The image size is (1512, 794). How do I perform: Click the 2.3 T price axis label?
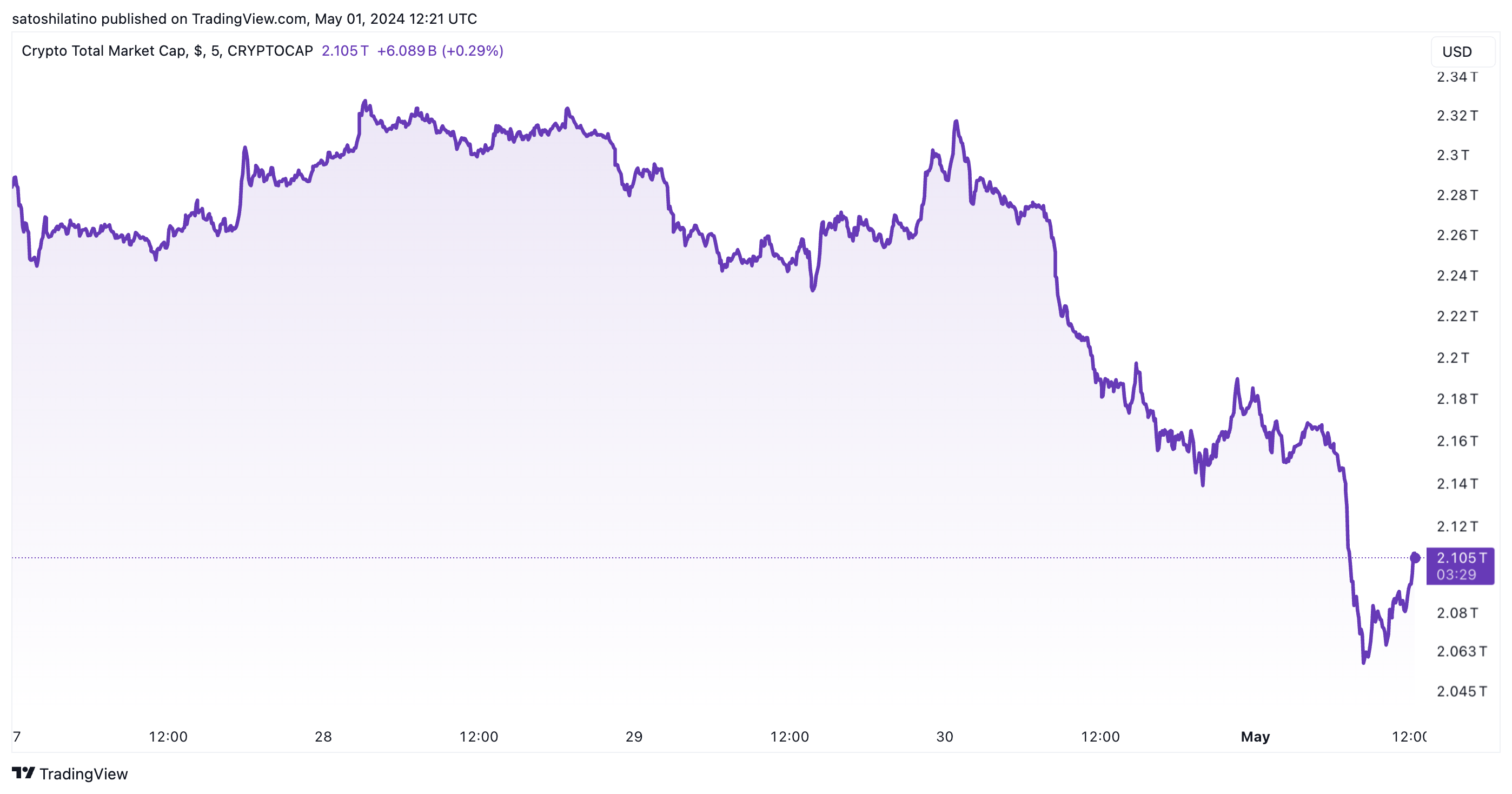(x=1453, y=155)
